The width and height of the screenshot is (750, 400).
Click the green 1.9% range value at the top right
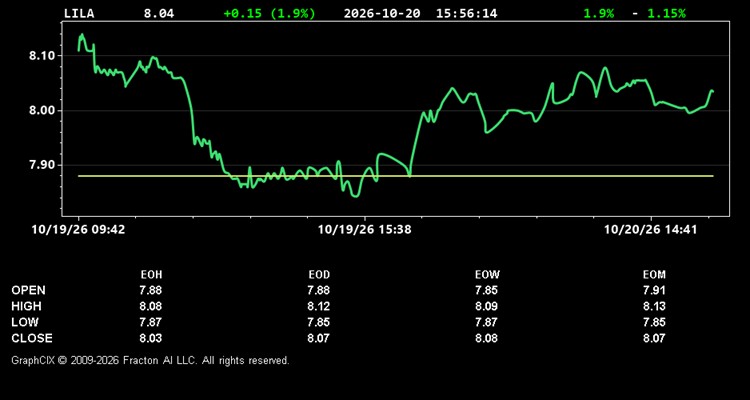[598, 13]
